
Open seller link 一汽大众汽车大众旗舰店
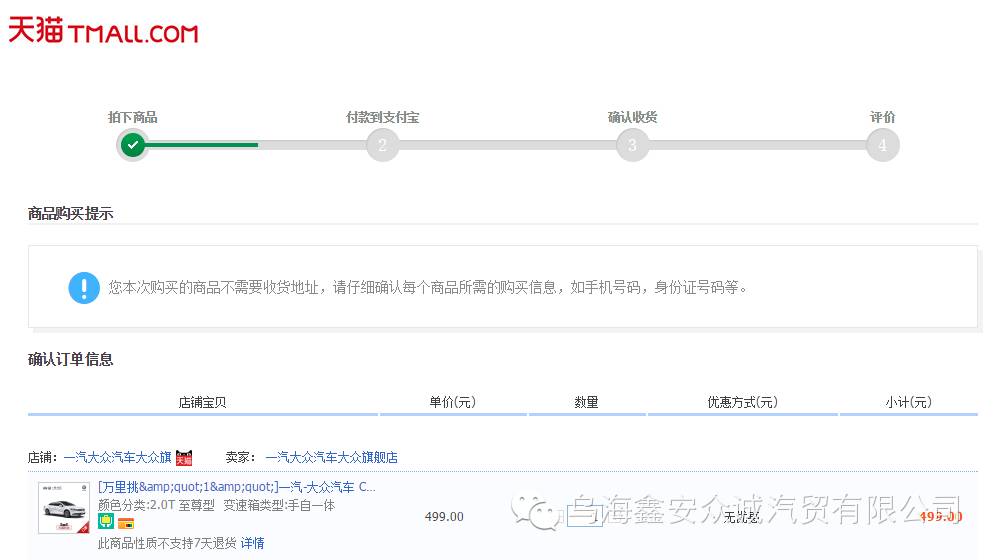click(332, 457)
